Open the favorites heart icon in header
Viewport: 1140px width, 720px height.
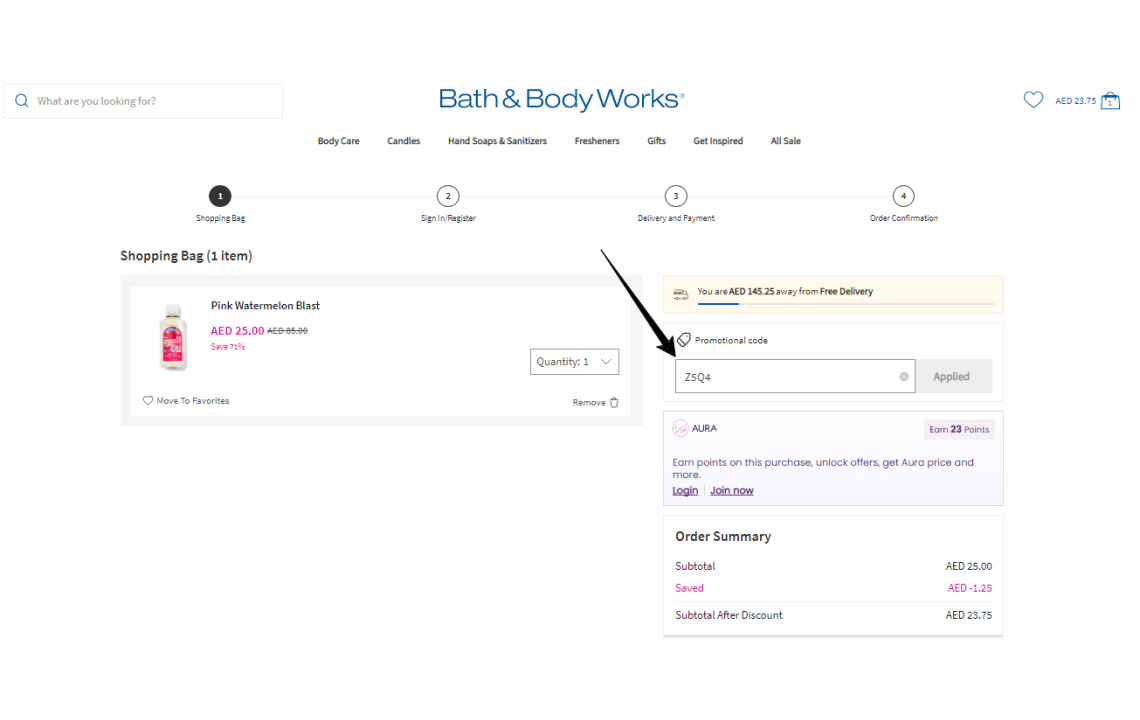(x=1033, y=100)
